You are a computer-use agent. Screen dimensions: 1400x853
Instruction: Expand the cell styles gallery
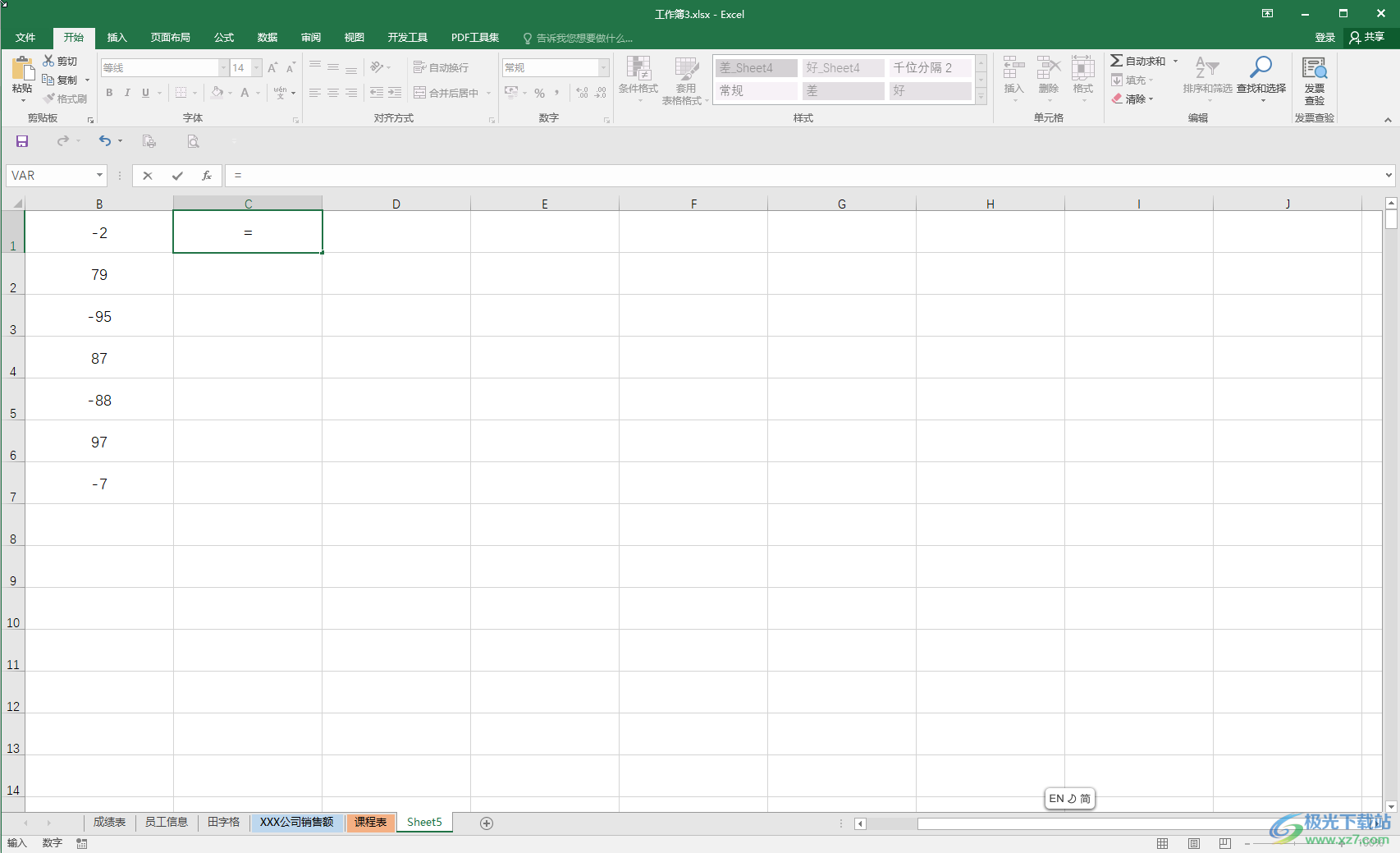(981, 97)
